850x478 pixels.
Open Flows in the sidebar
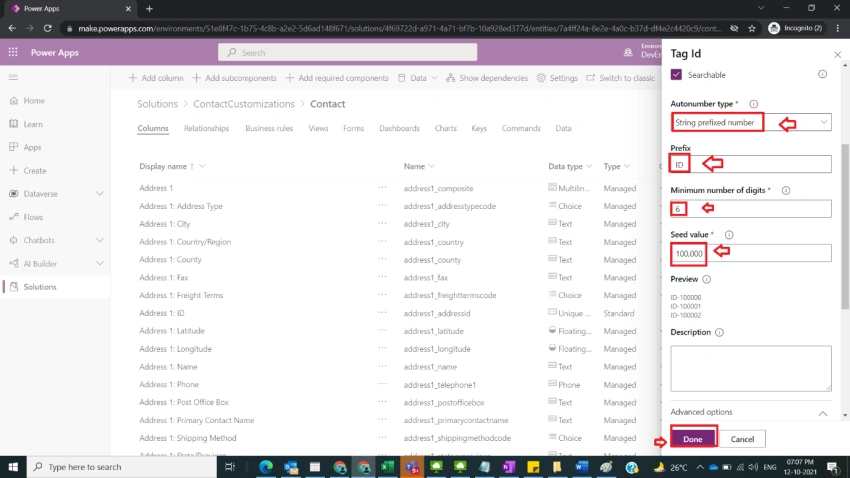(x=33, y=217)
